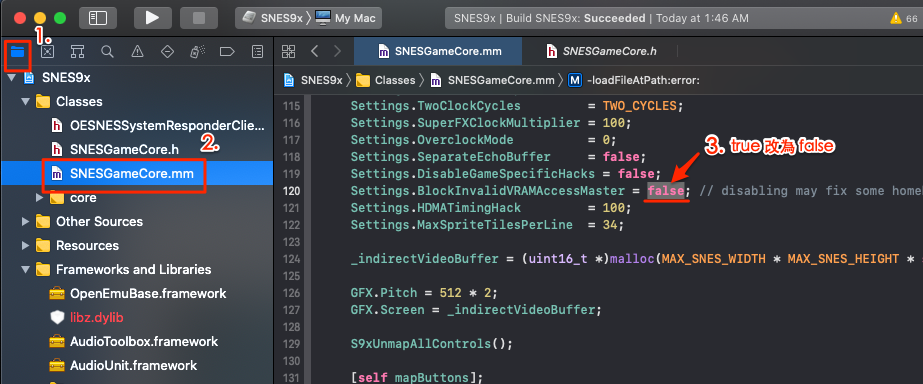This screenshot has height=384, width=923.
Task: Click the yellow warning count indicator
Action: pos(904,18)
